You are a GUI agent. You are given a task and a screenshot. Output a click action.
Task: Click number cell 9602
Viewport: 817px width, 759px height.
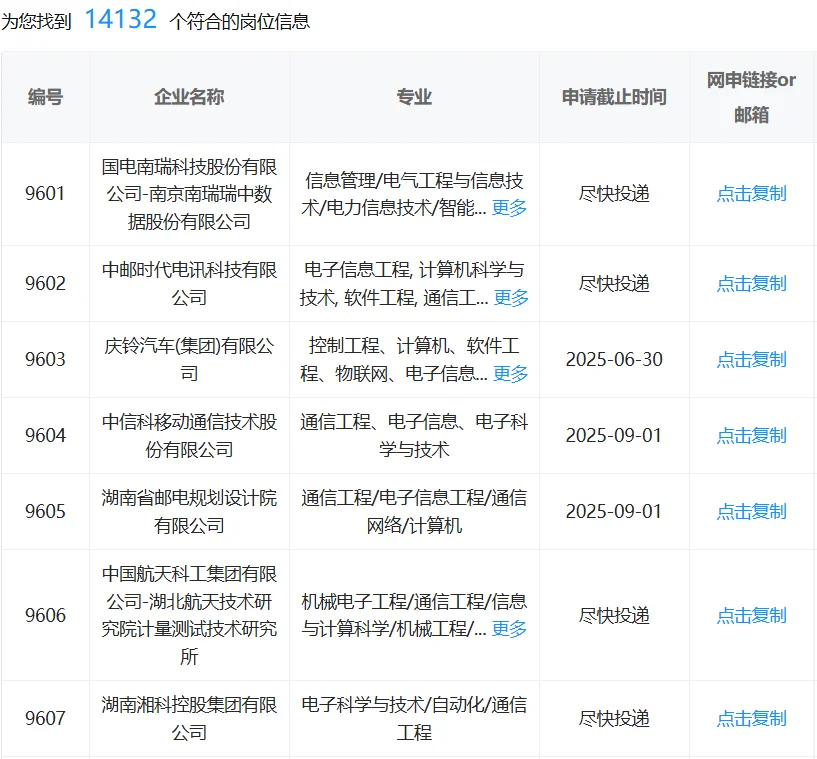point(45,284)
